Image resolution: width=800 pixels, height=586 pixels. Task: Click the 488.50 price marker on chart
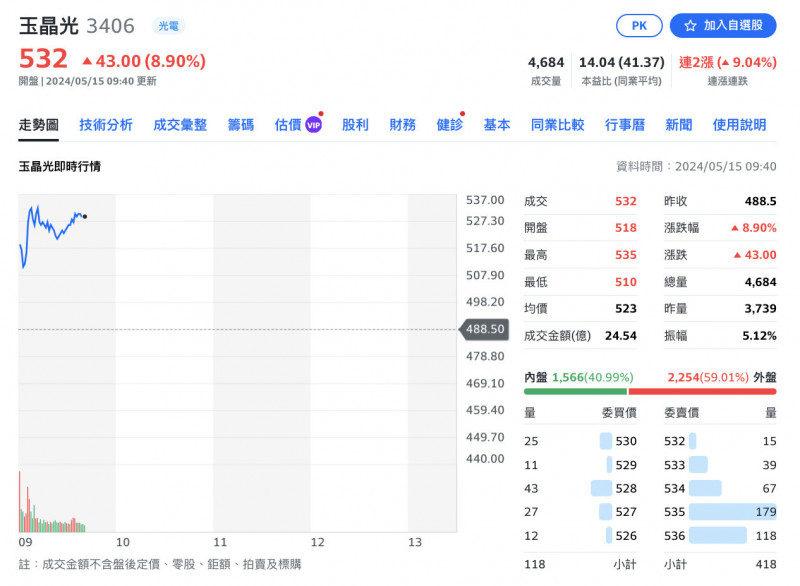[484, 328]
